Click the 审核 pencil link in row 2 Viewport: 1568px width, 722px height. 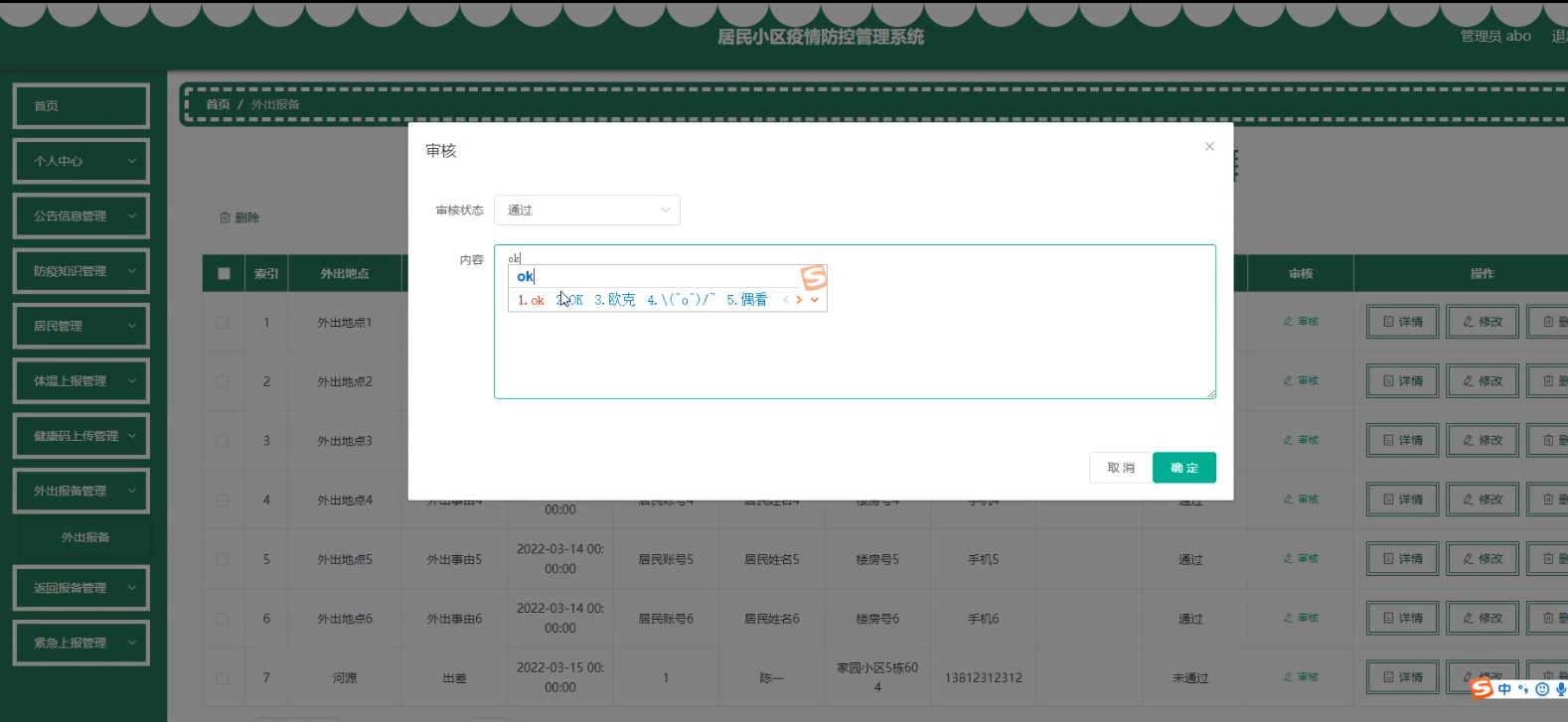1301,381
